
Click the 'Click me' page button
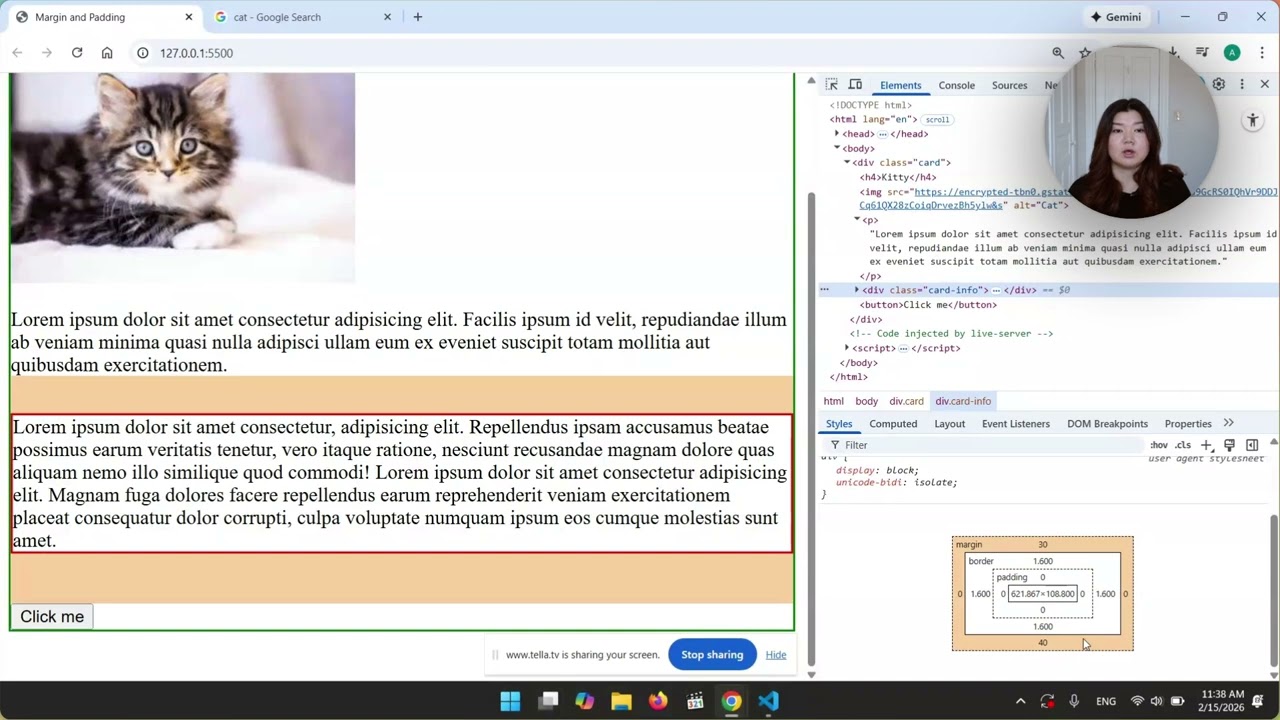point(52,617)
